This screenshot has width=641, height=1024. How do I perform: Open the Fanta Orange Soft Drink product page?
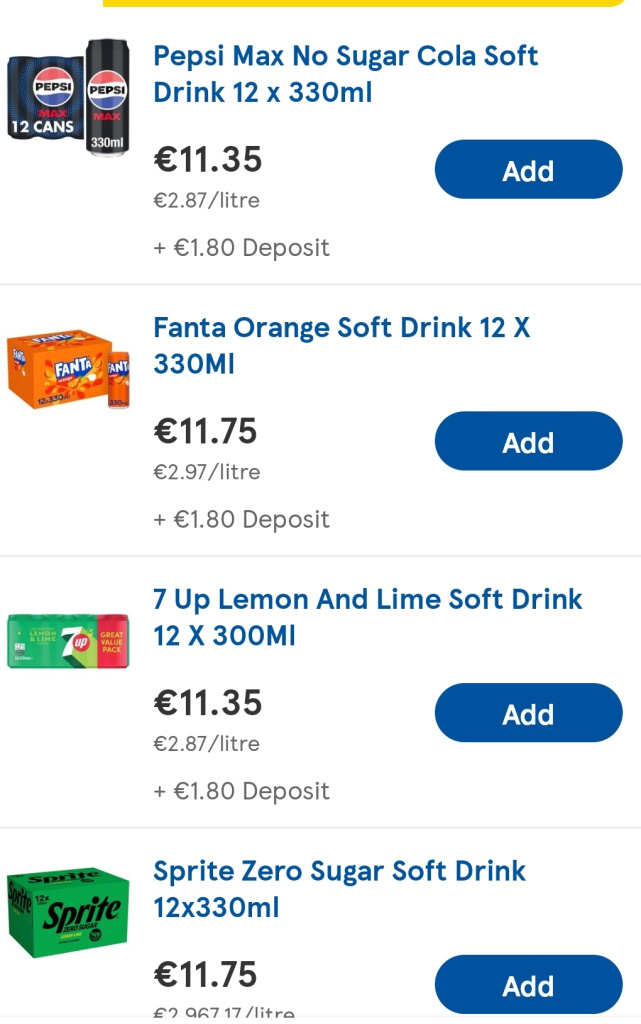(x=340, y=345)
